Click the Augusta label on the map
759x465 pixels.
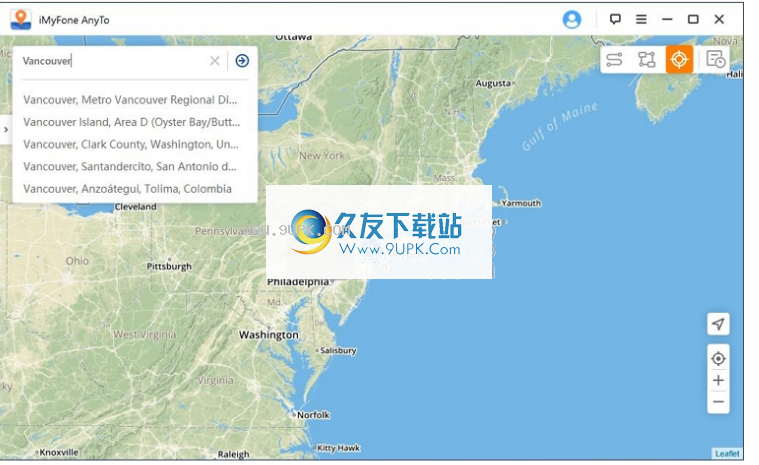click(x=493, y=83)
